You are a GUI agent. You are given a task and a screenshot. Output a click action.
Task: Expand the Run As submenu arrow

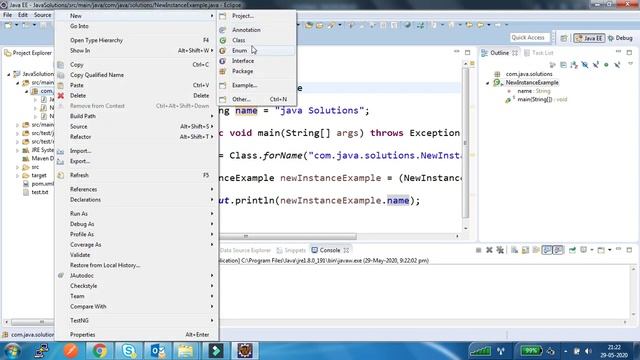[212, 214]
